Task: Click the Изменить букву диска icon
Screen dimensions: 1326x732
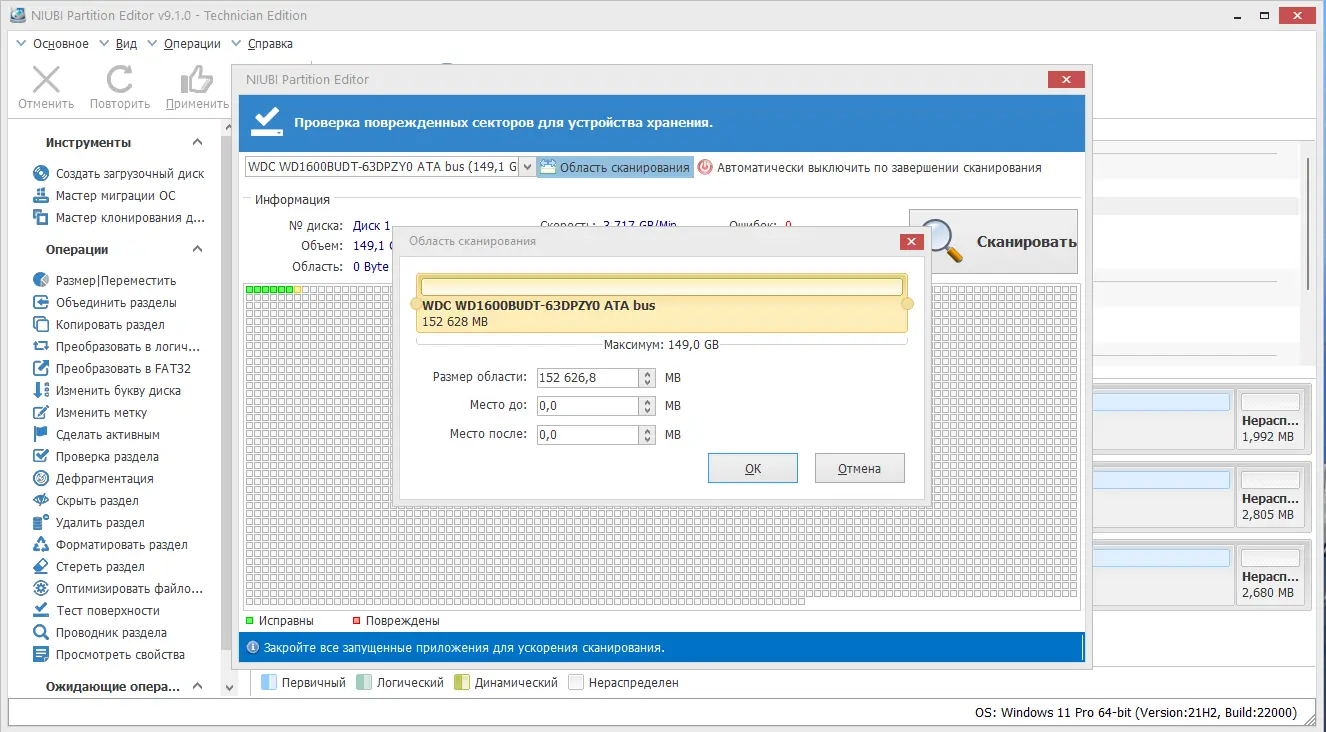Action: click(x=41, y=390)
